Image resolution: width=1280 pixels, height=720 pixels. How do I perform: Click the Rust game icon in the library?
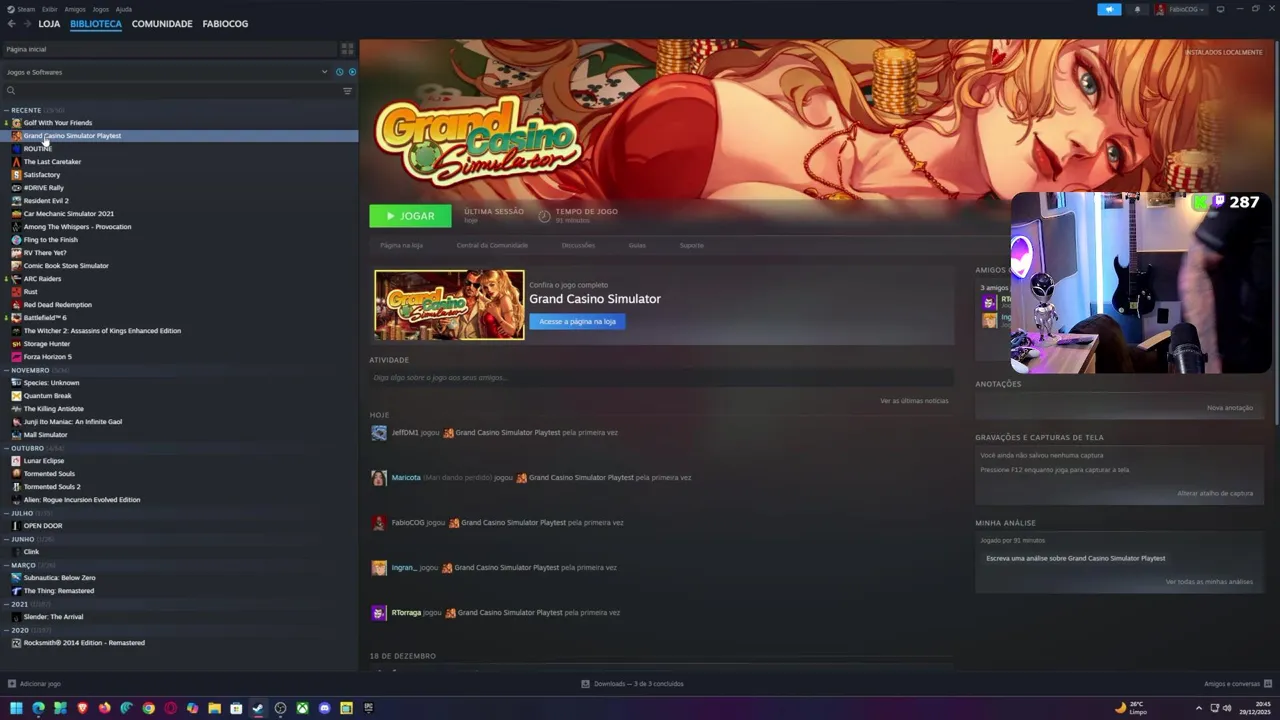(x=16, y=292)
